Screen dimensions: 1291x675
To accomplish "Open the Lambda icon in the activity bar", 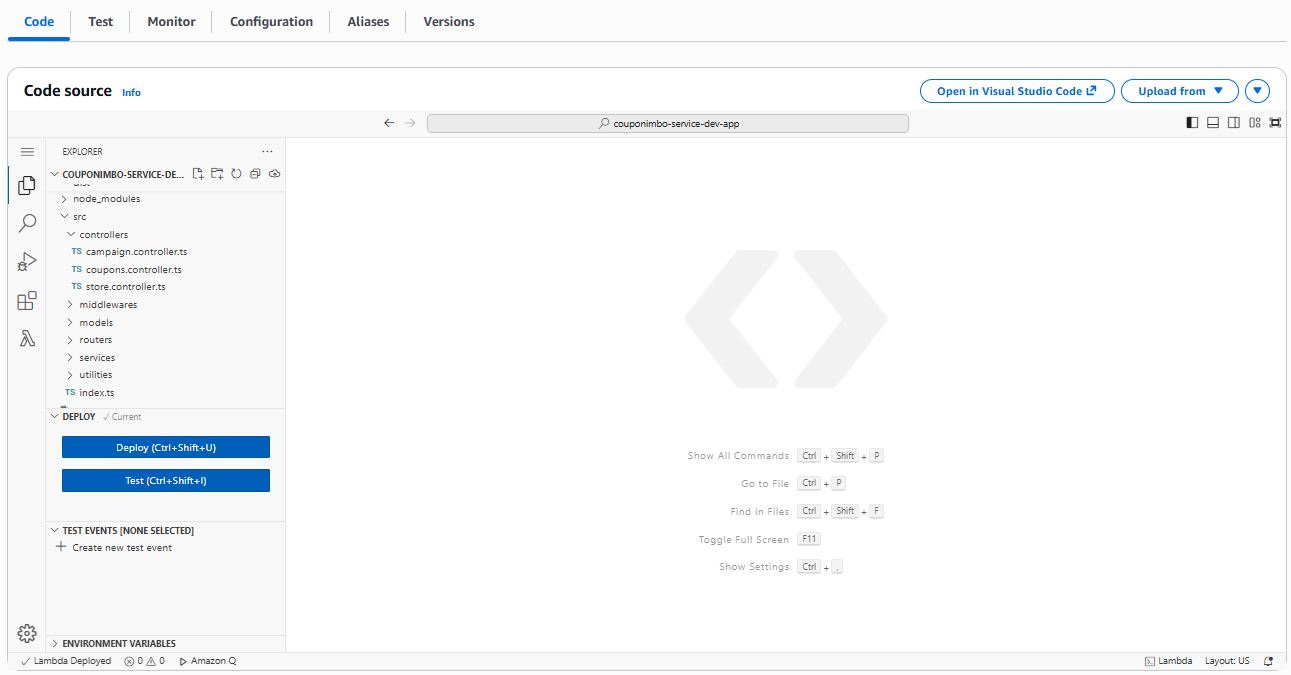I will pos(27,339).
